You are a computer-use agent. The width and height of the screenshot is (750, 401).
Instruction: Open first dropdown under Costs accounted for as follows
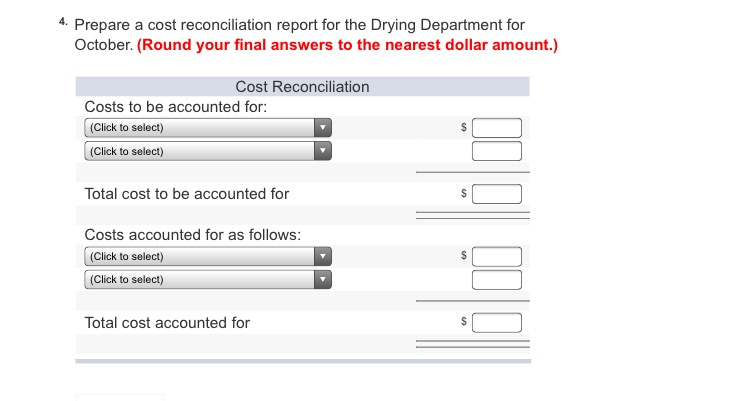[x=198, y=256]
